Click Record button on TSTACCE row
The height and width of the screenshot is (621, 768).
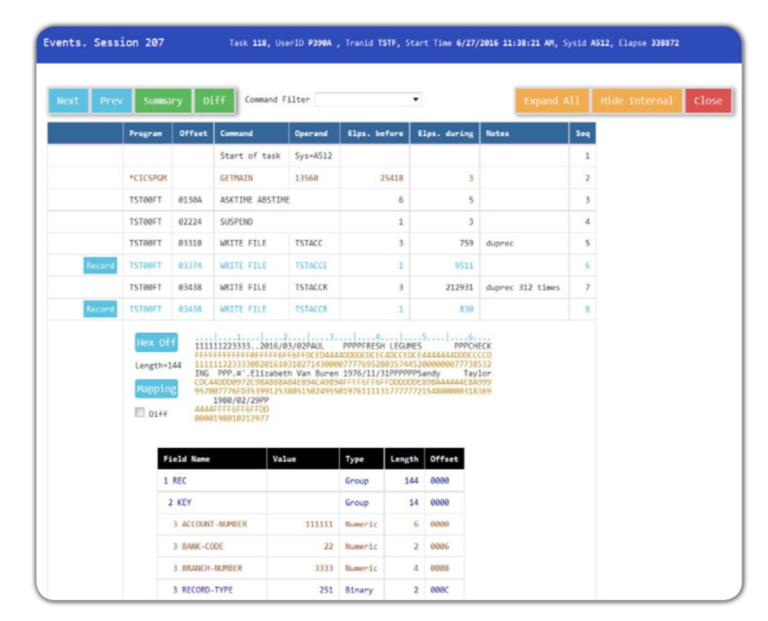[x=100, y=265]
